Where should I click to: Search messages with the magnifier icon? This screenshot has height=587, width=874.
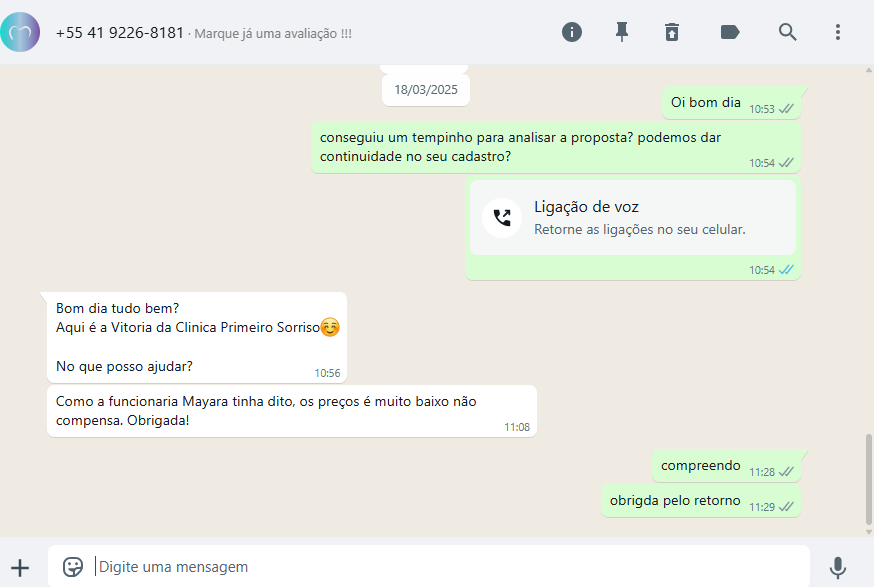point(787,32)
